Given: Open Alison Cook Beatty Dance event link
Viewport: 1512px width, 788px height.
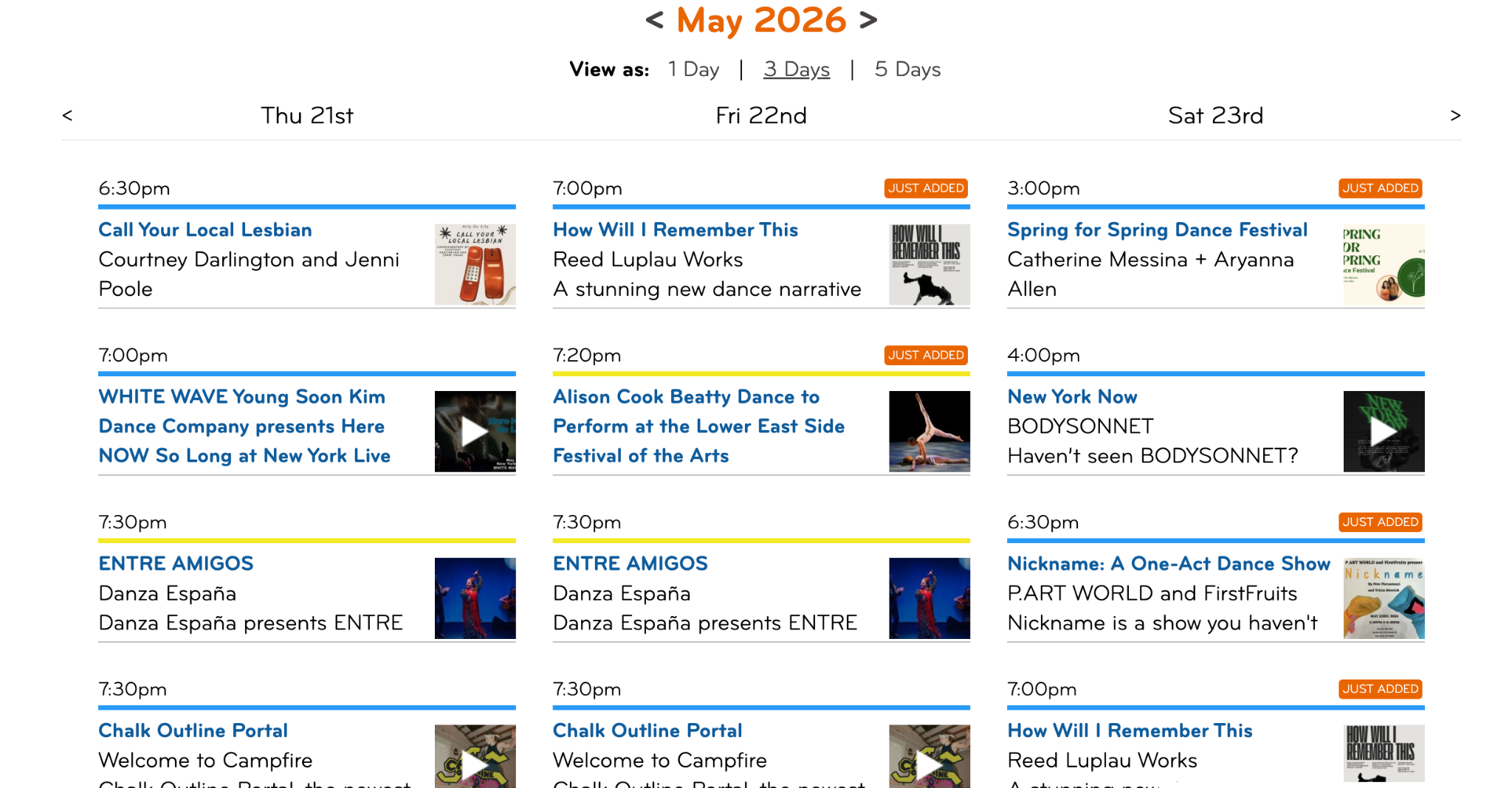Looking at the screenshot, I should [x=698, y=426].
